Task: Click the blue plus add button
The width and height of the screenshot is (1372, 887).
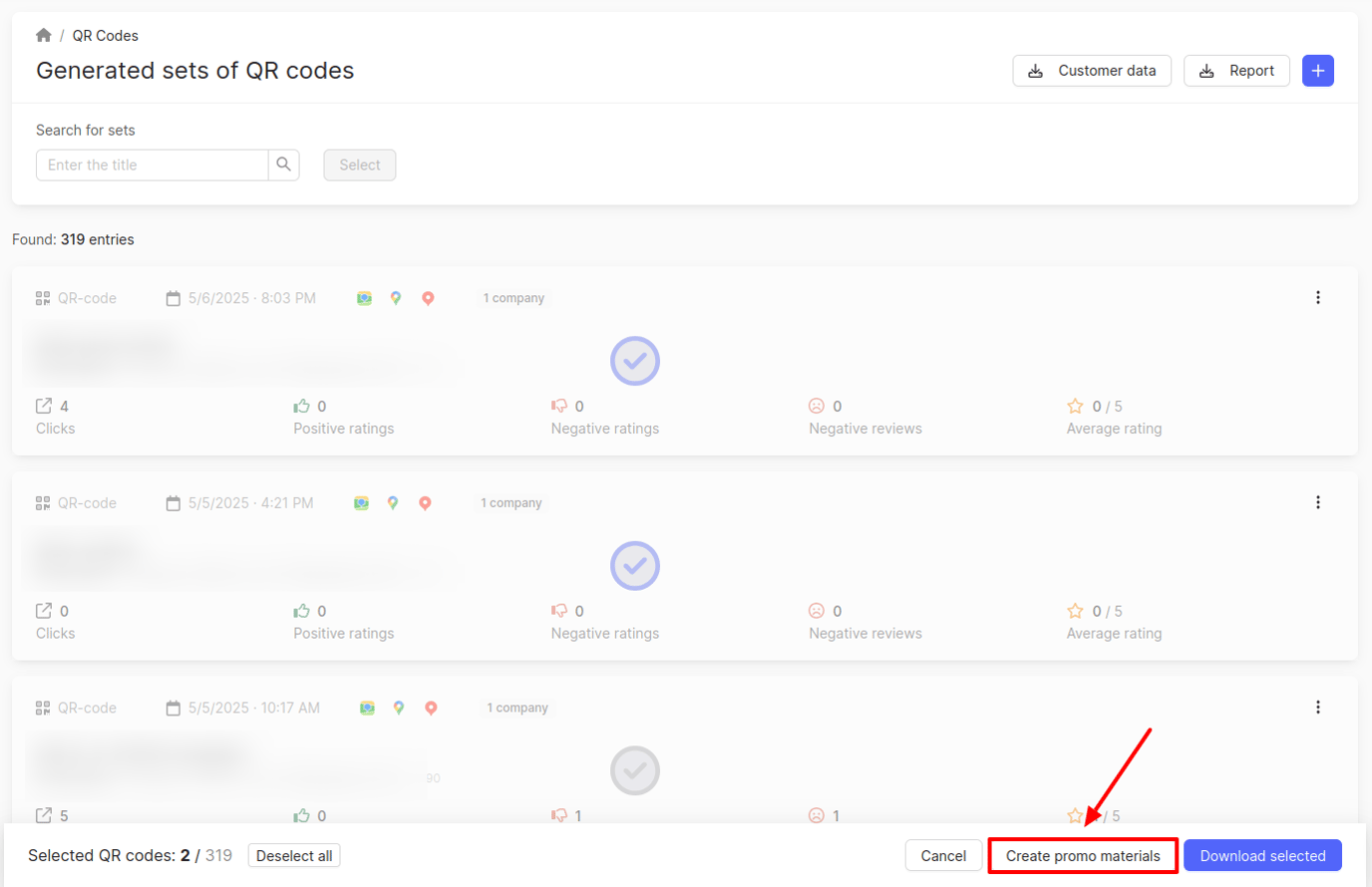Action: pyautogui.click(x=1317, y=71)
